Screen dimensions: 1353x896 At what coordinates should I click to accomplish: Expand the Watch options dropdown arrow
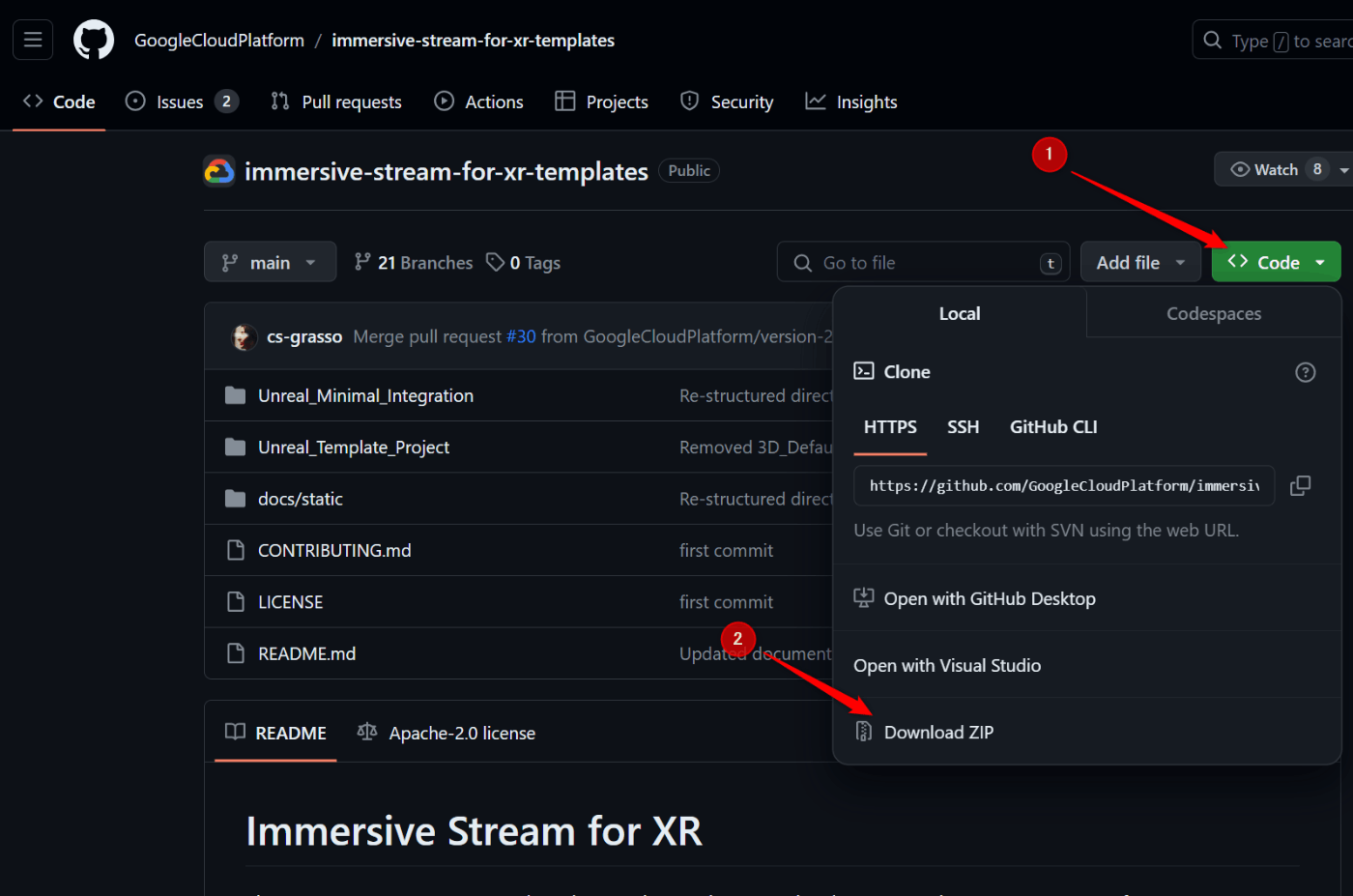point(1343,169)
